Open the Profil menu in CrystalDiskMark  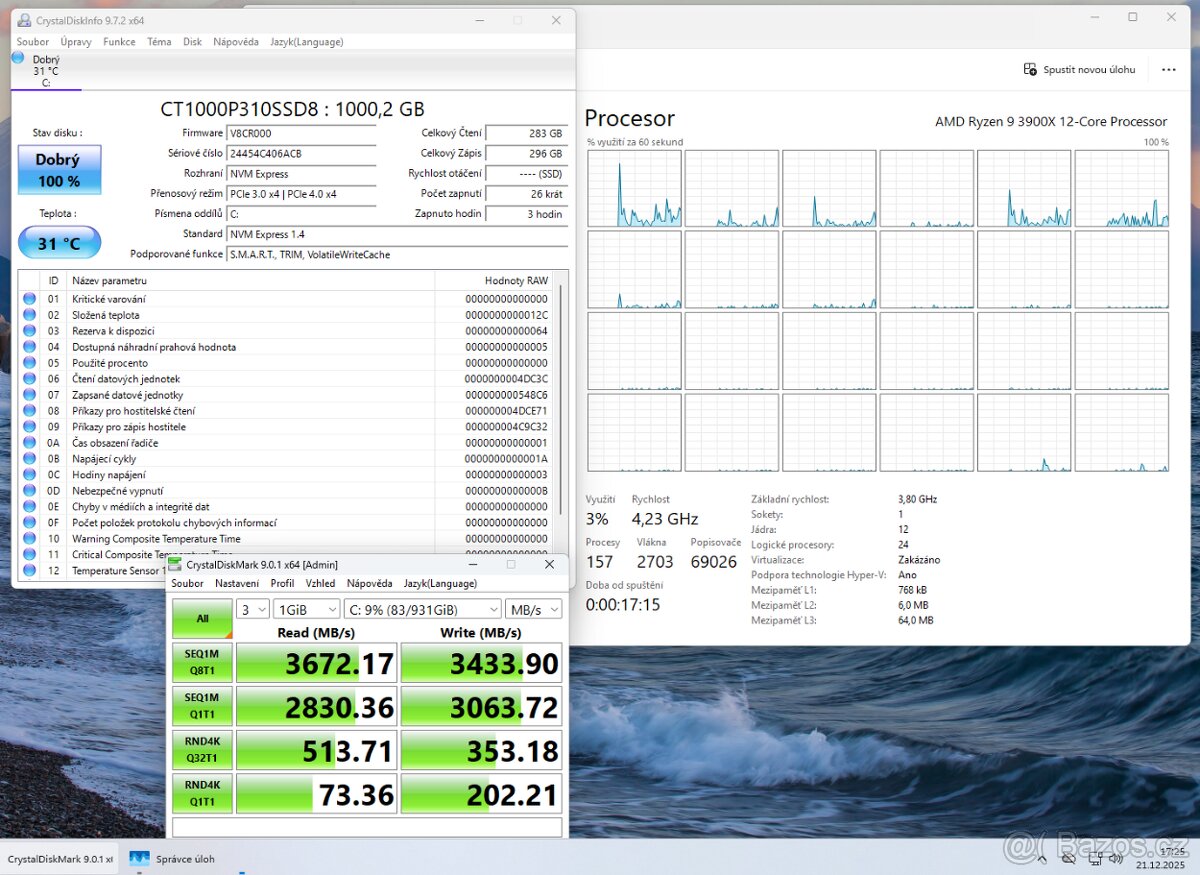282,583
